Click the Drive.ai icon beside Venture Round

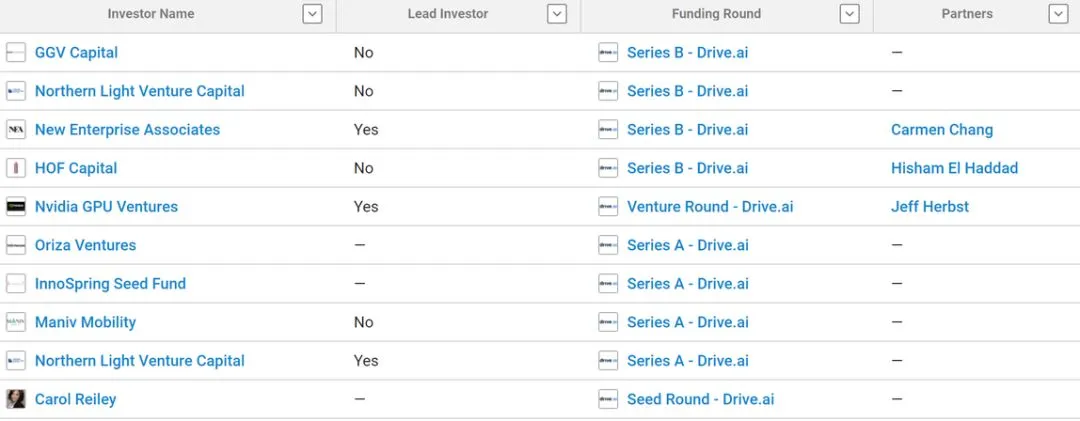(608, 207)
